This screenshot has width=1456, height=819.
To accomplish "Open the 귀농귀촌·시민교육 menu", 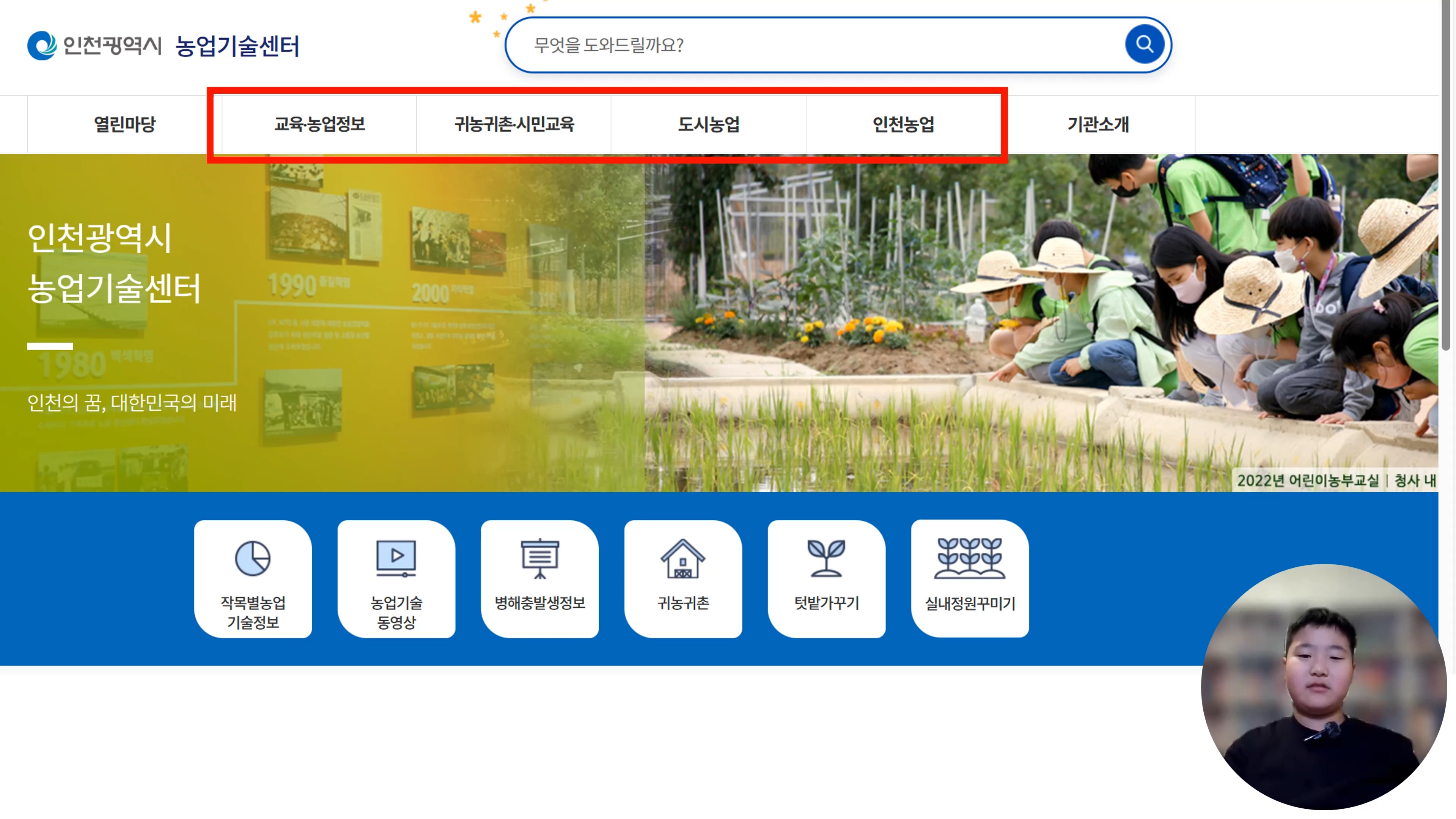I will click(x=514, y=124).
